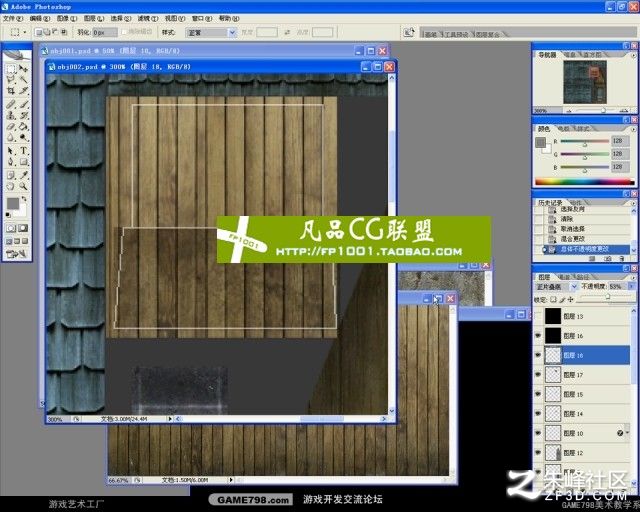Select the Notes tool

point(11,176)
